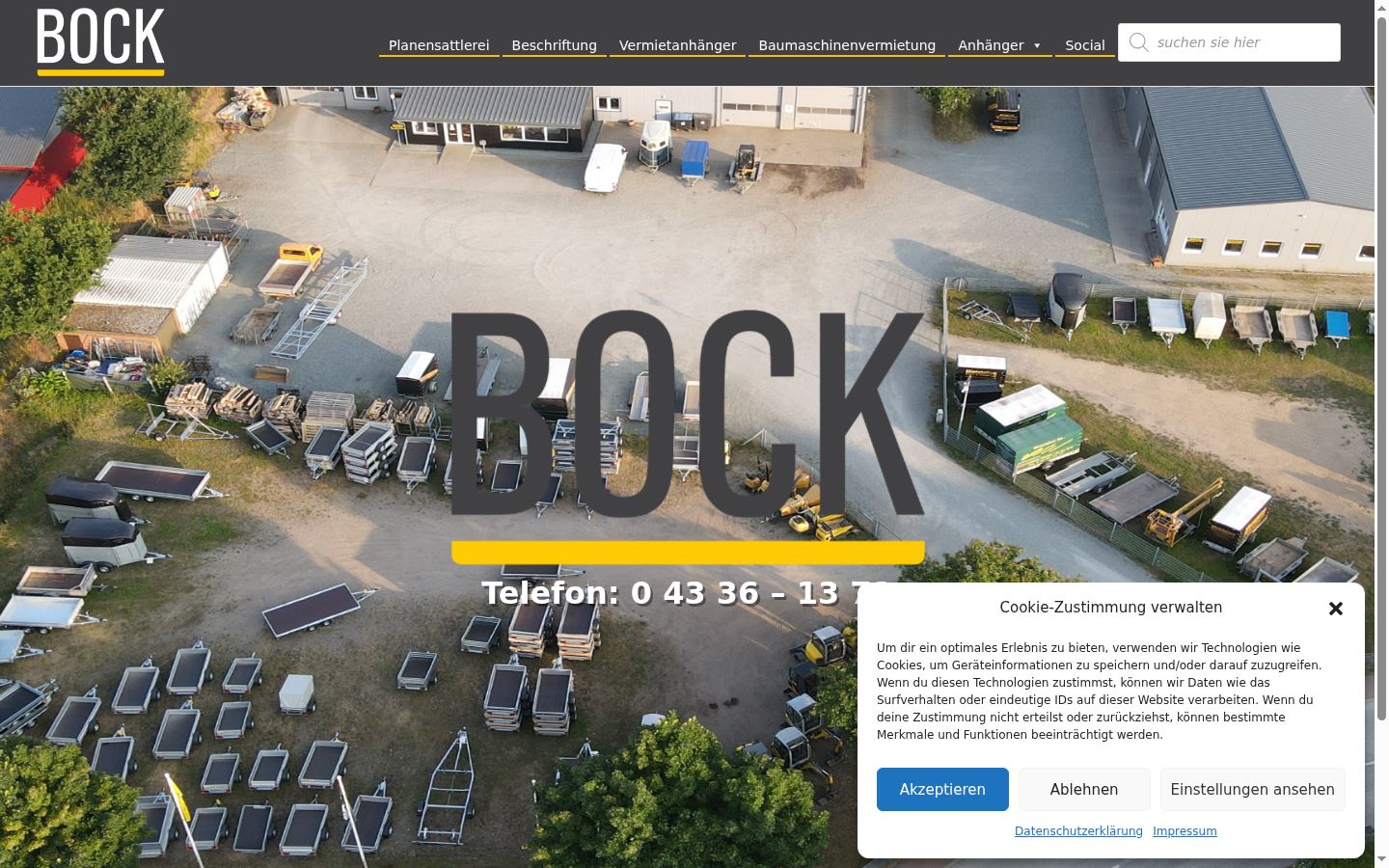Image resolution: width=1389 pixels, height=868 pixels.
Task: Close the cookie consent dialog
Action: [1335, 609]
